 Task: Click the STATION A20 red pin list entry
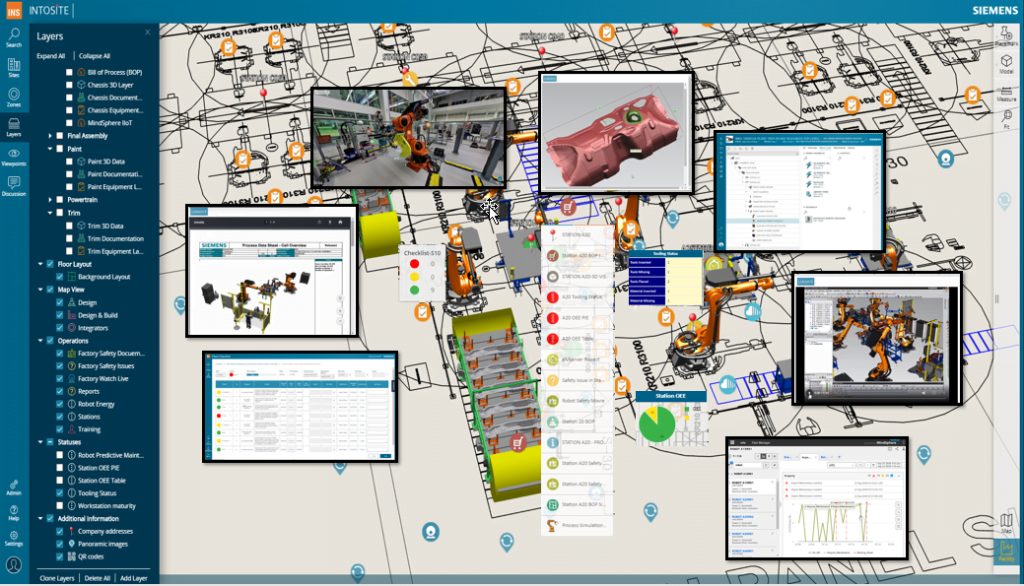point(577,235)
